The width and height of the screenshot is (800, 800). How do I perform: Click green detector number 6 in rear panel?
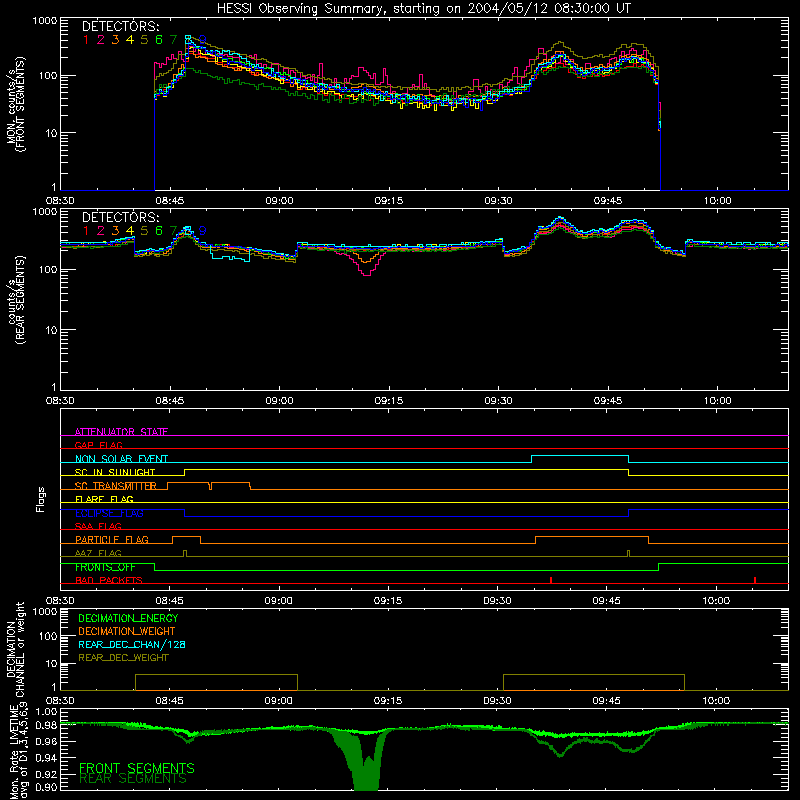[159, 231]
